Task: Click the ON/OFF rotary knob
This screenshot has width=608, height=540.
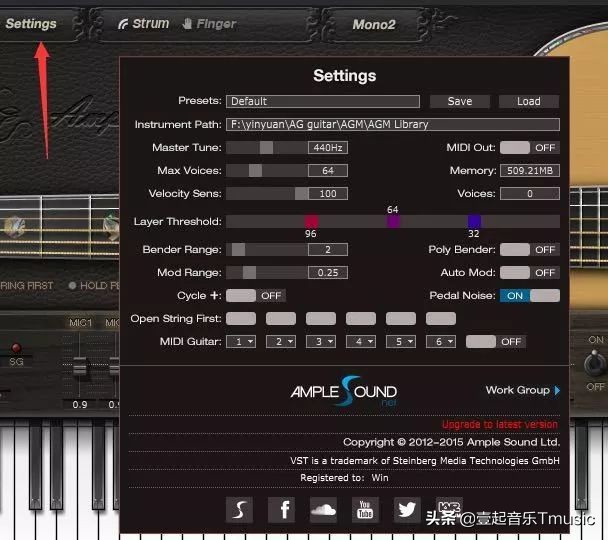Action: pyautogui.click(x=594, y=364)
